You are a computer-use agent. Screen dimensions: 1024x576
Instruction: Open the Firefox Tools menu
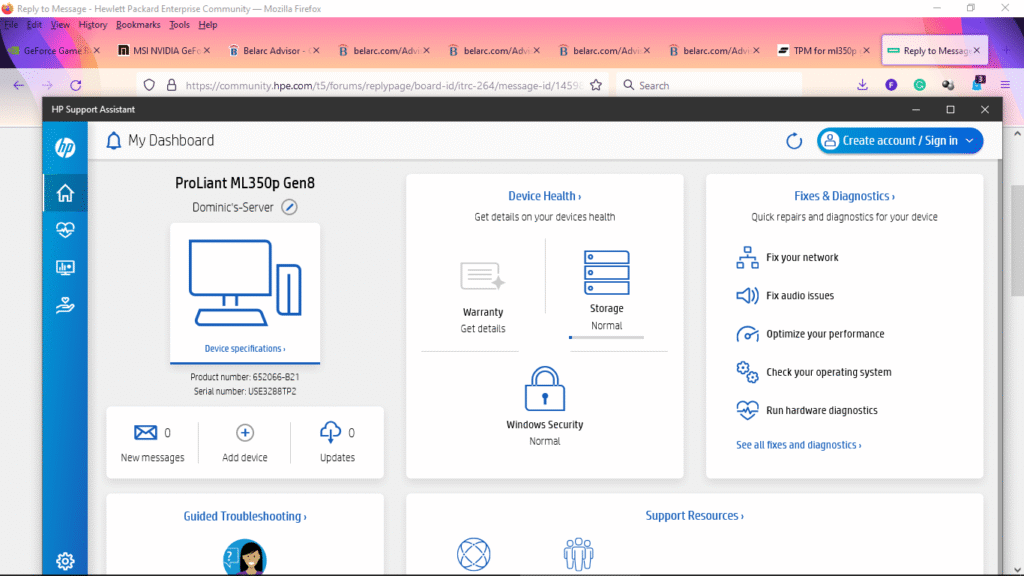point(179,25)
